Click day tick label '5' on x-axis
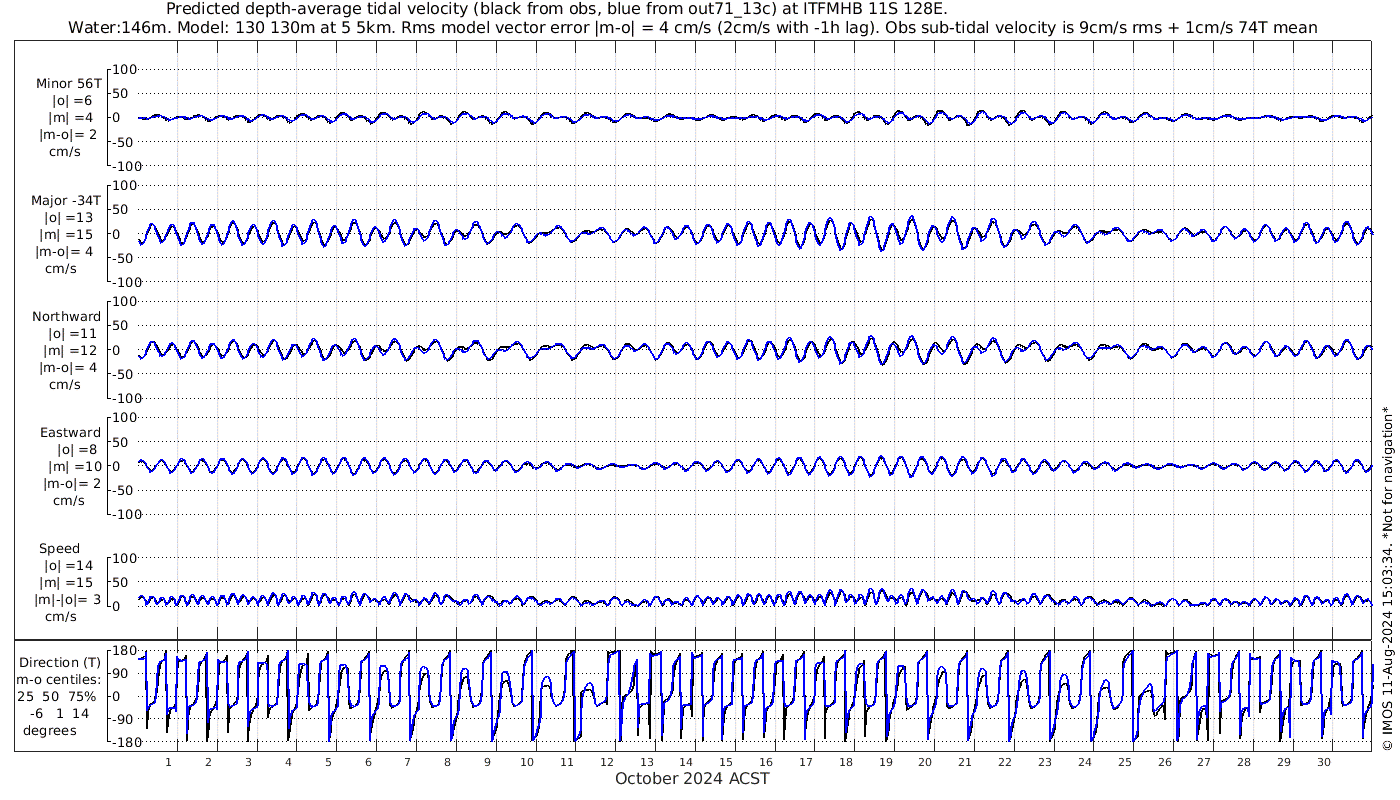This screenshot has height=800, width=1400. coord(328,762)
